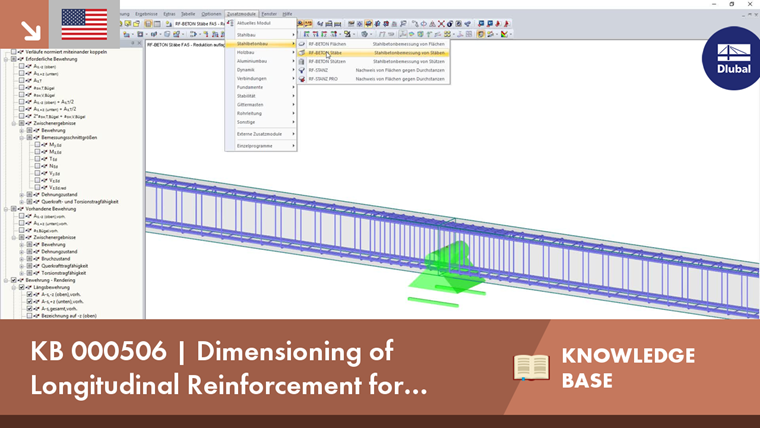This screenshot has width=760, height=428.
Task: Click the US flag language icon
Action: point(84,24)
